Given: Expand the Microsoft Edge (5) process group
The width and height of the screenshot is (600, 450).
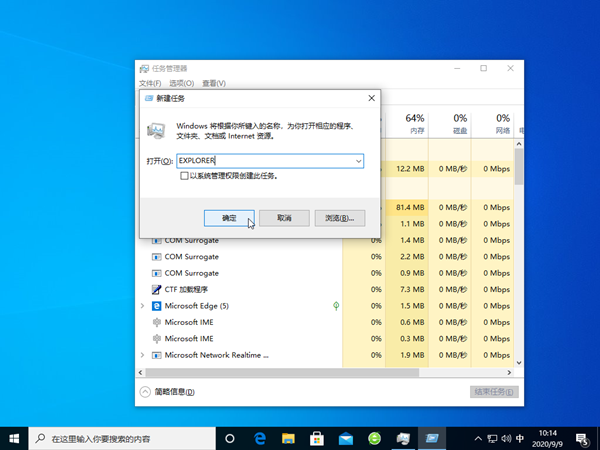Looking at the screenshot, I should (142, 306).
